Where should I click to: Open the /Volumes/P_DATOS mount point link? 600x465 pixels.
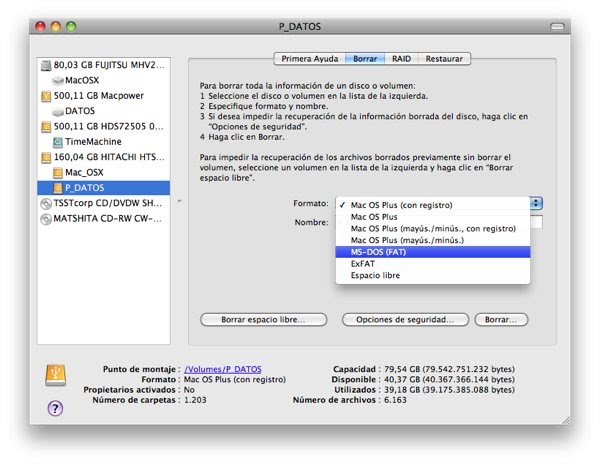coord(223,369)
